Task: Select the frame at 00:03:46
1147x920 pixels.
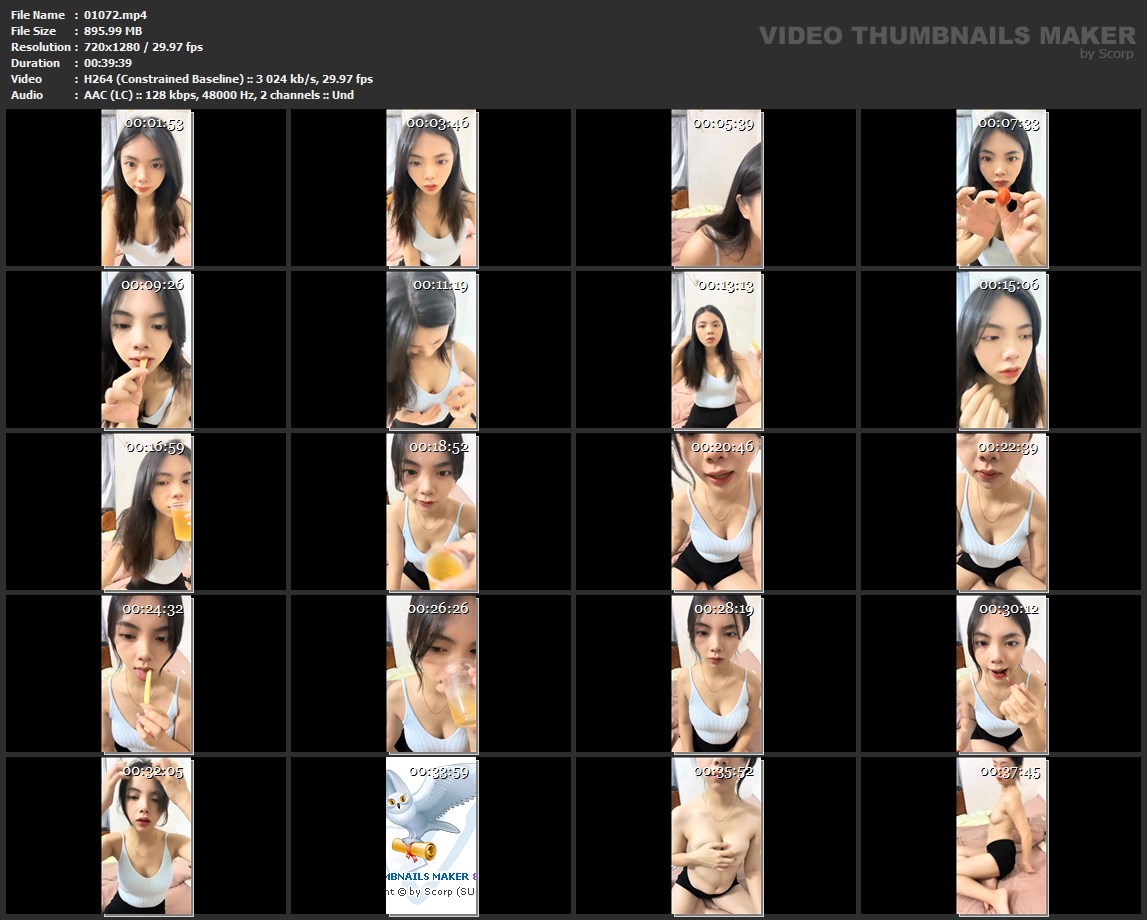Action: click(x=432, y=189)
